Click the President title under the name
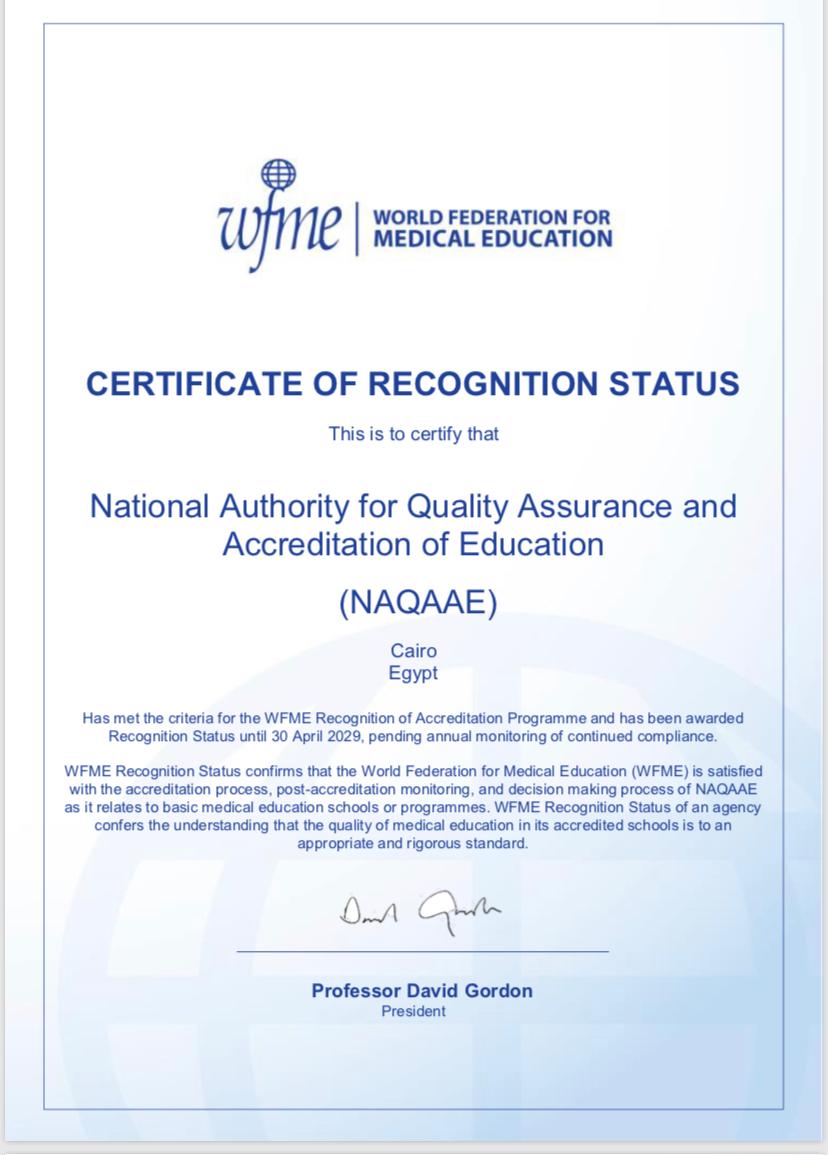This screenshot has width=828, height=1155. pyautogui.click(x=413, y=1011)
